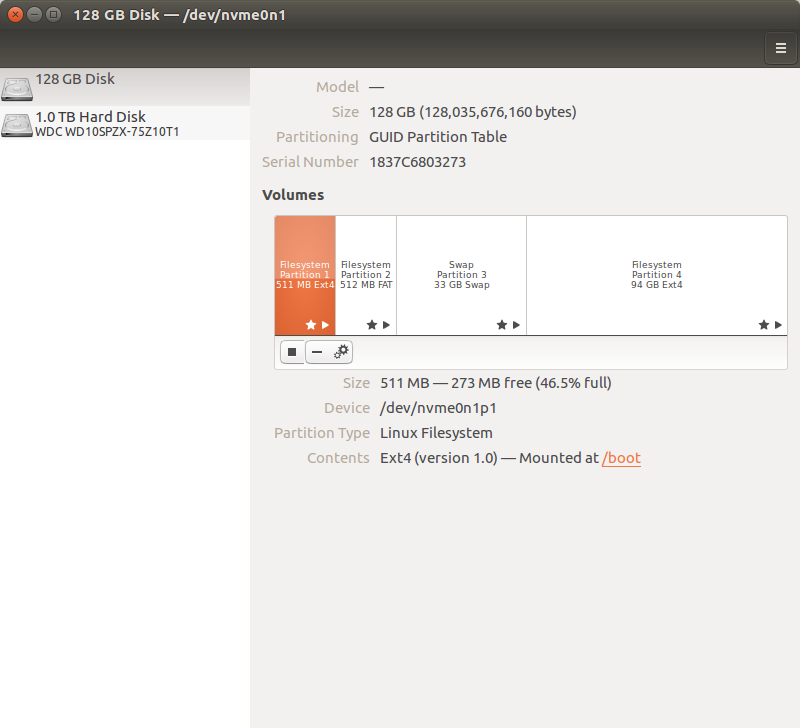The height and width of the screenshot is (728, 800).
Task: Click the play triangle icon on Partition 1
Action: pos(326,325)
